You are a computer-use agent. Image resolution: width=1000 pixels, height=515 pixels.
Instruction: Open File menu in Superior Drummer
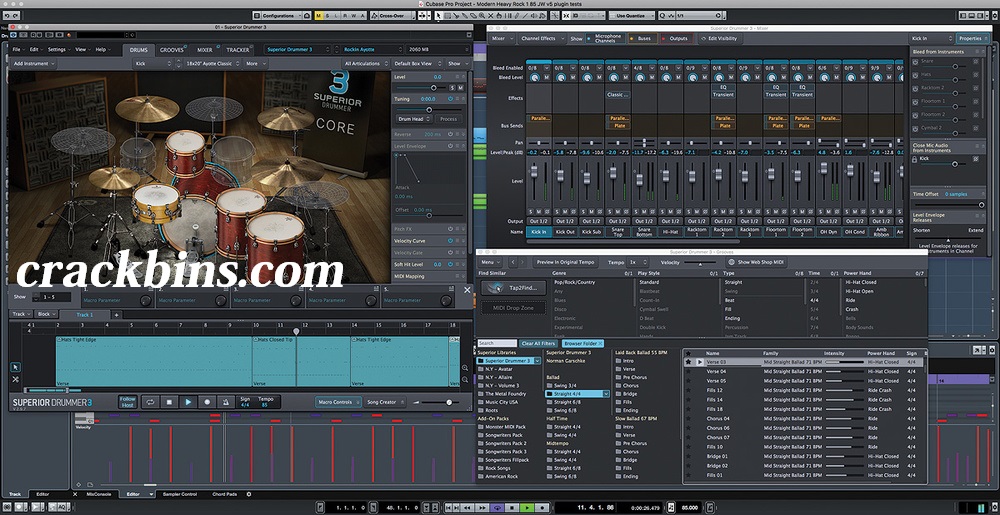click(x=17, y=50)
